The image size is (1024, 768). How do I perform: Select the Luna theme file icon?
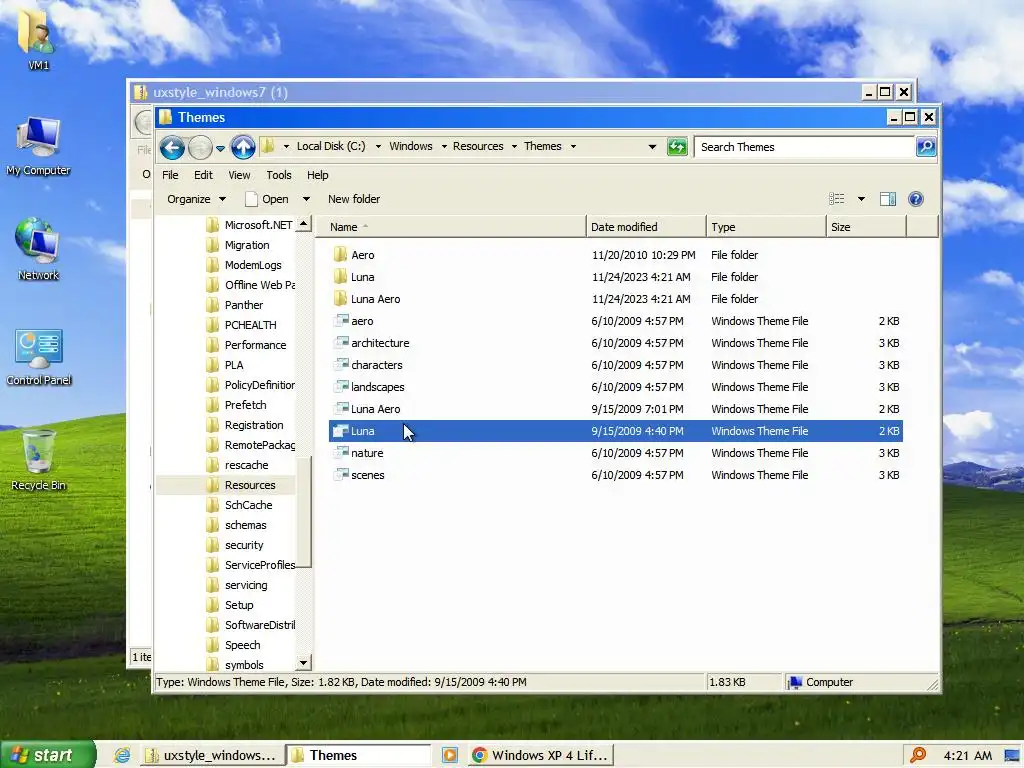pos(340,431)
